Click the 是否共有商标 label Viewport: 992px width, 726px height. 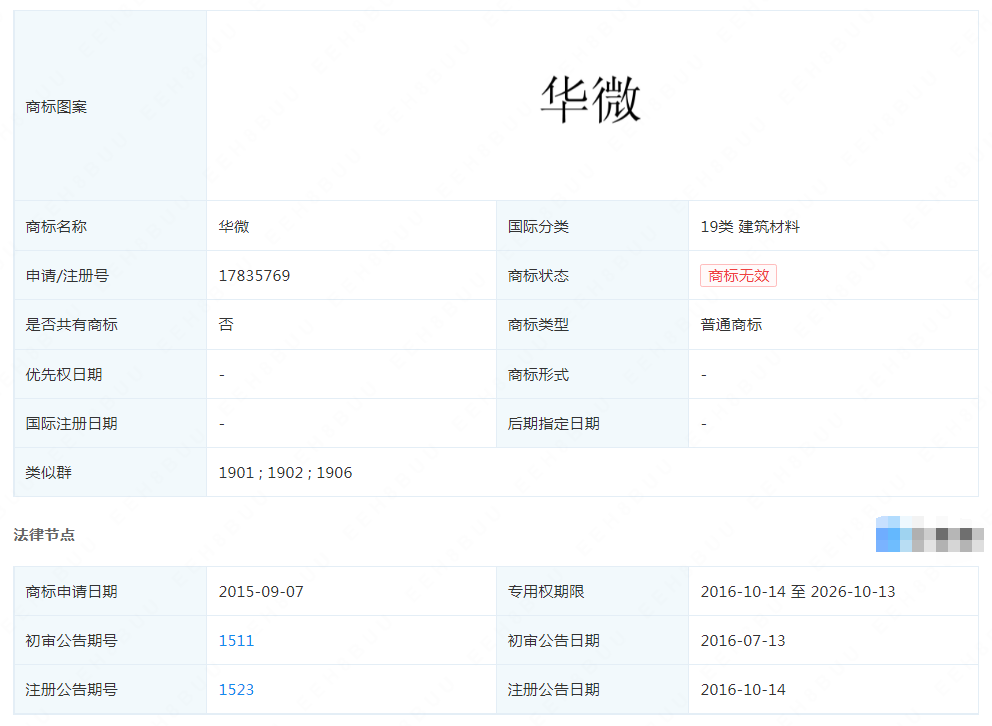coord(71,324)
